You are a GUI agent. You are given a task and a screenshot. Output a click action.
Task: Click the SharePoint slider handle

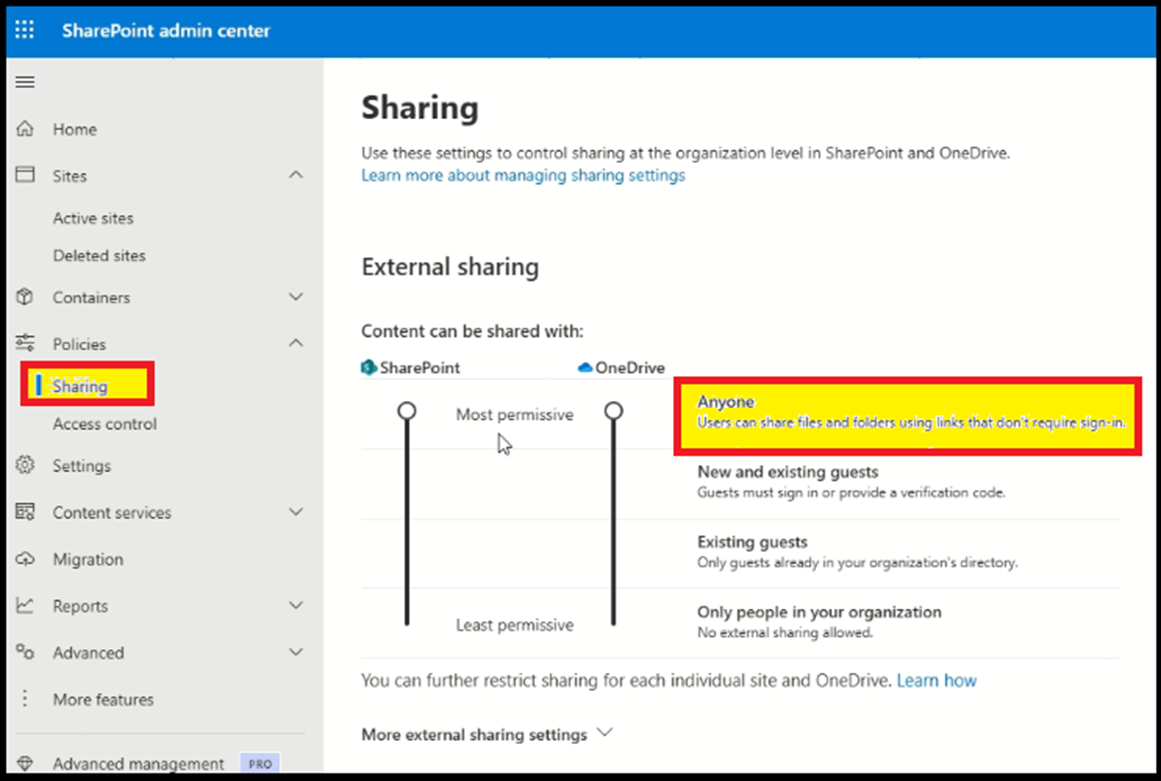tap(406, 411)
